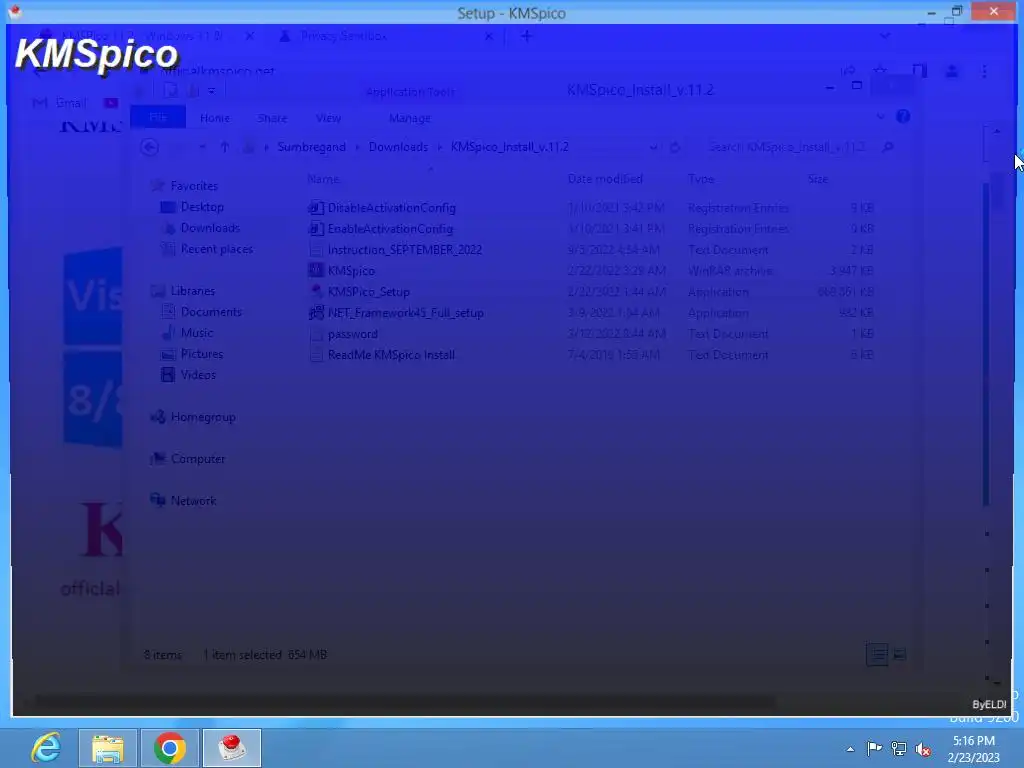
Task: Expand the Explorer ribbon chevron
Action: click(880, 116)
